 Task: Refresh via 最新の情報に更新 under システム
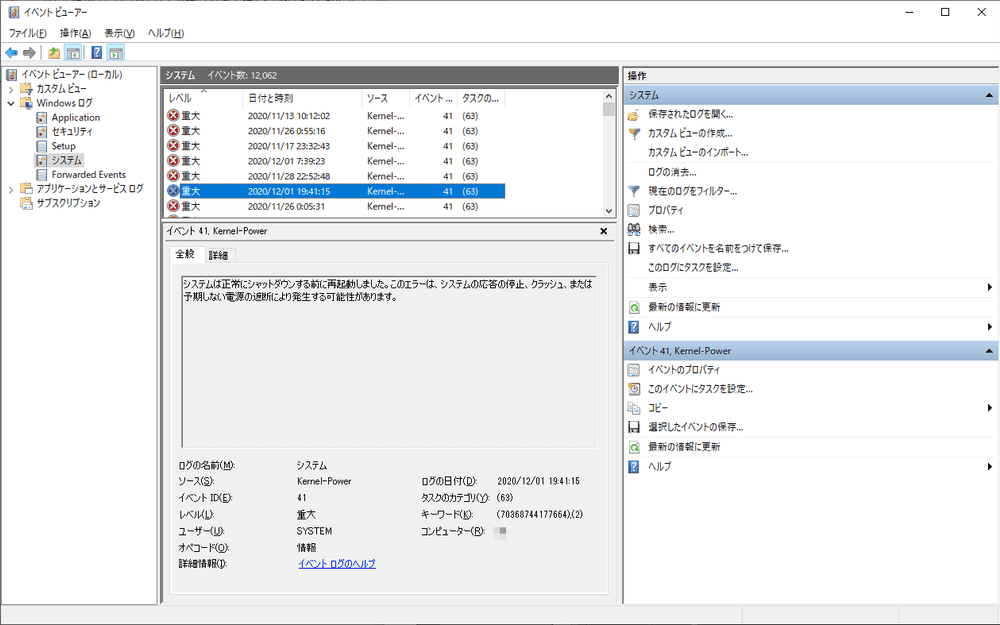(x=684, y=307)
